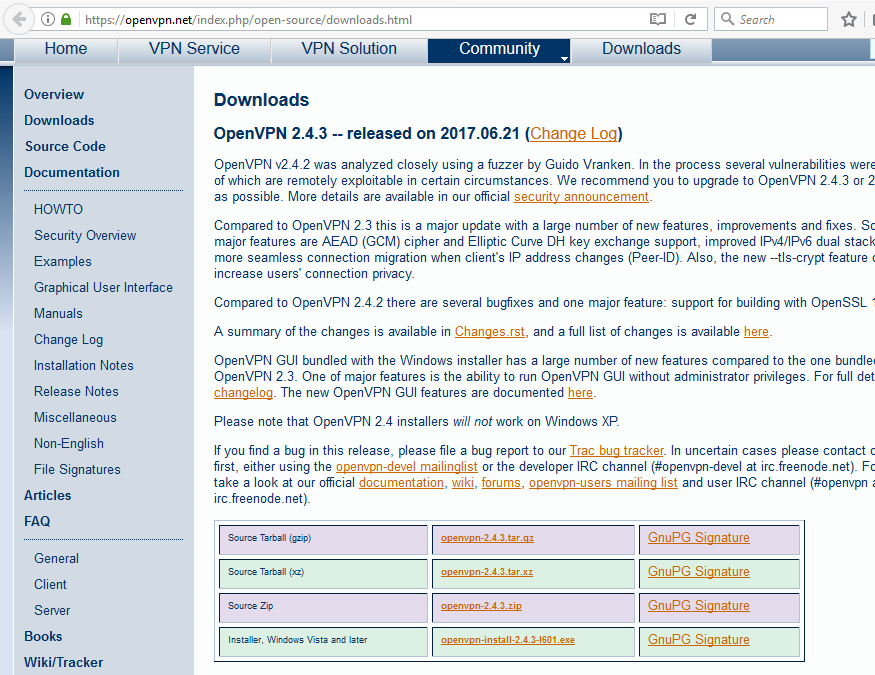The width and height of the screenshot is (875, 675).
Task: Open the Home navigation tab
Action: tap(66, 49)
